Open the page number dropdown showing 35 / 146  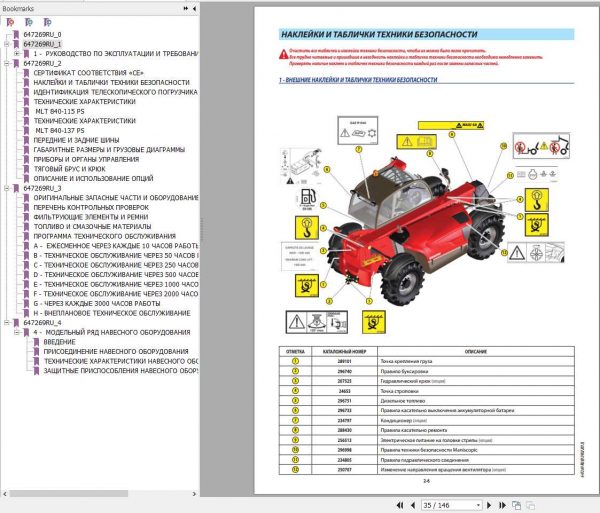click(x=478, y=505)
